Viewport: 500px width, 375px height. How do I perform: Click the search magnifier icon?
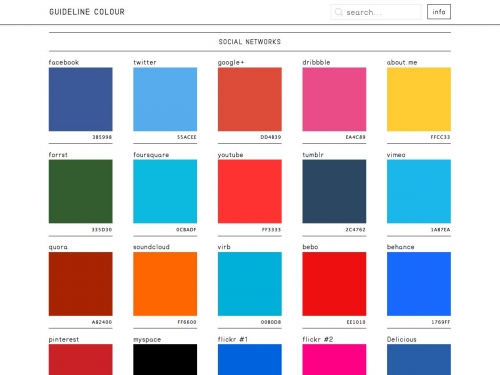coord(339,12)
